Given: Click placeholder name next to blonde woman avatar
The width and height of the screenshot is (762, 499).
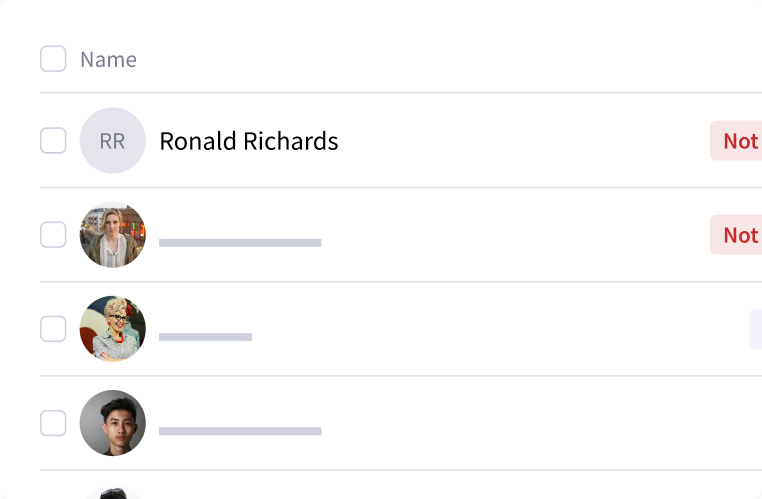Looking at the screenshot, I should pos(240,243).
